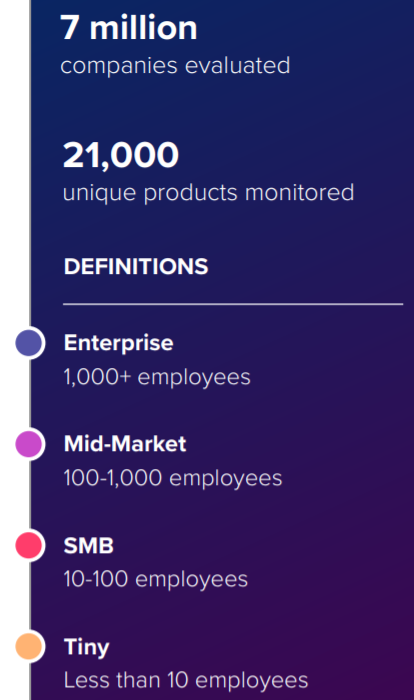Click the Enterprise heading
Screen dimensions: 414x700
coord(118,343)
